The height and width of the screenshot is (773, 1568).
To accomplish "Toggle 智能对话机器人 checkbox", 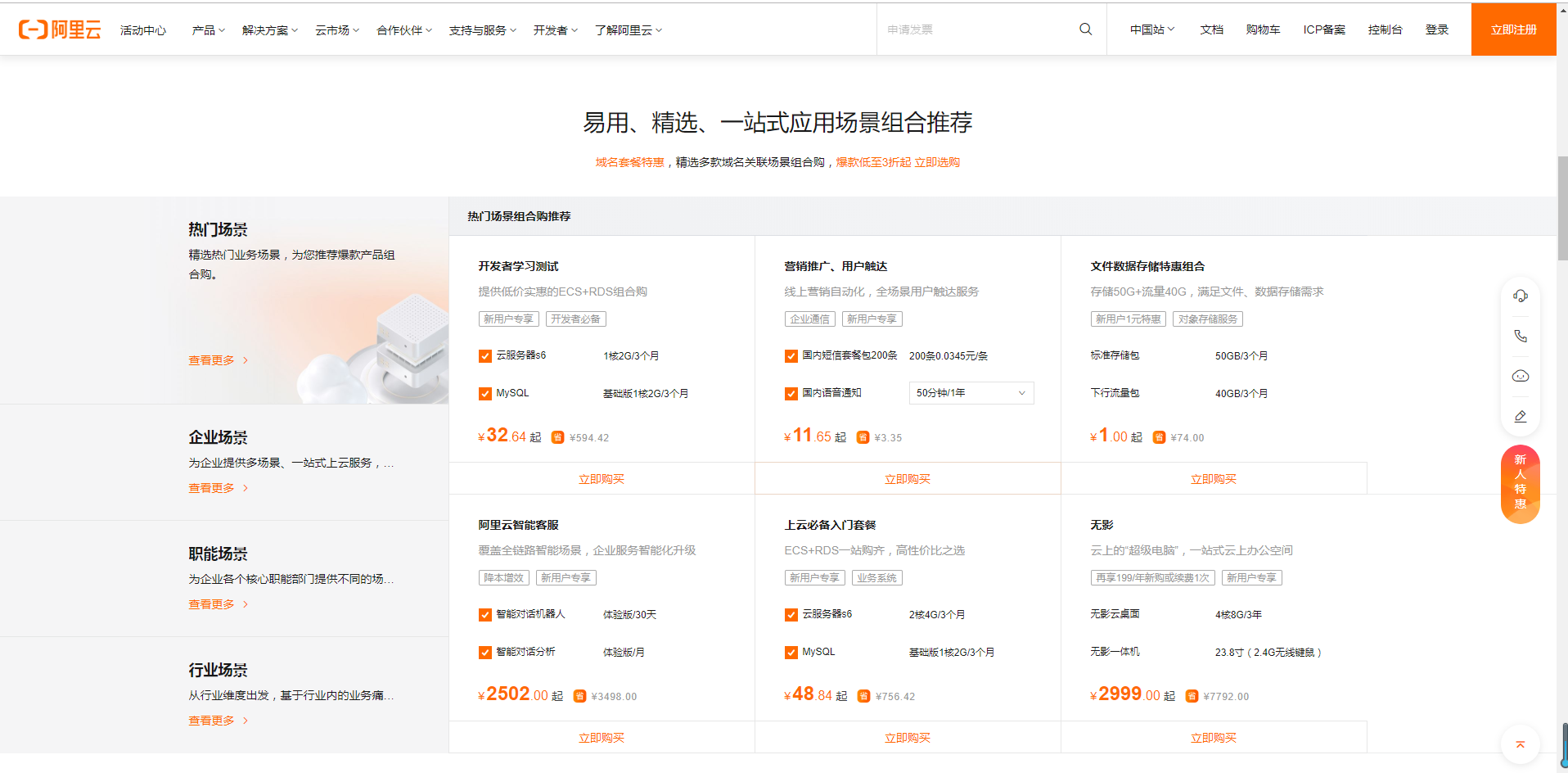I will (485, 615).
